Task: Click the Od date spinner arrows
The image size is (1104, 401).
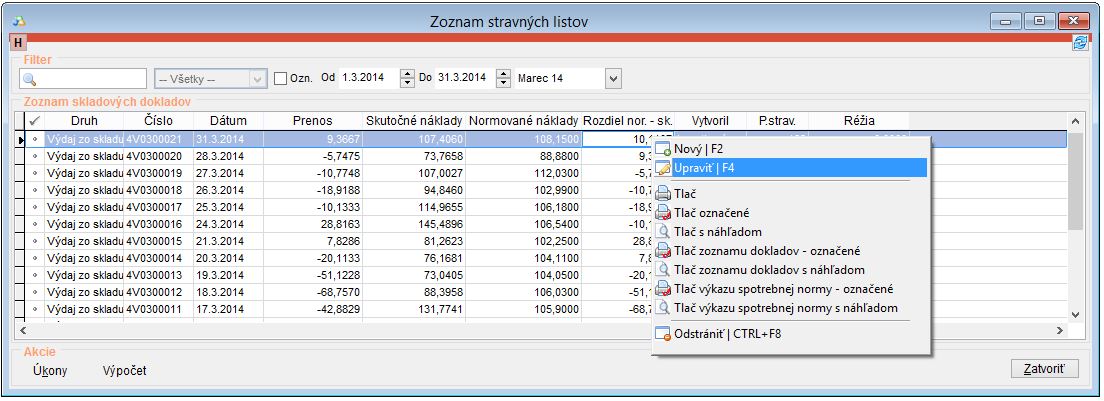Action: 406,78
